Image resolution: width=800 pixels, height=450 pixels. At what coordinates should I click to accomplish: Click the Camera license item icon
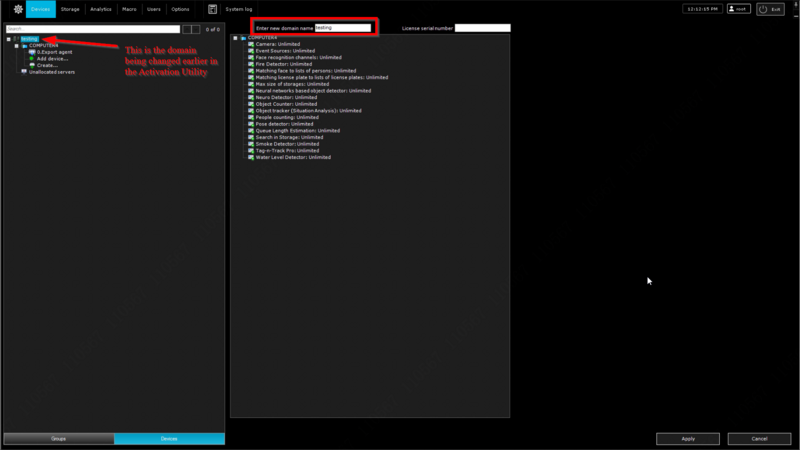[251, 45]
